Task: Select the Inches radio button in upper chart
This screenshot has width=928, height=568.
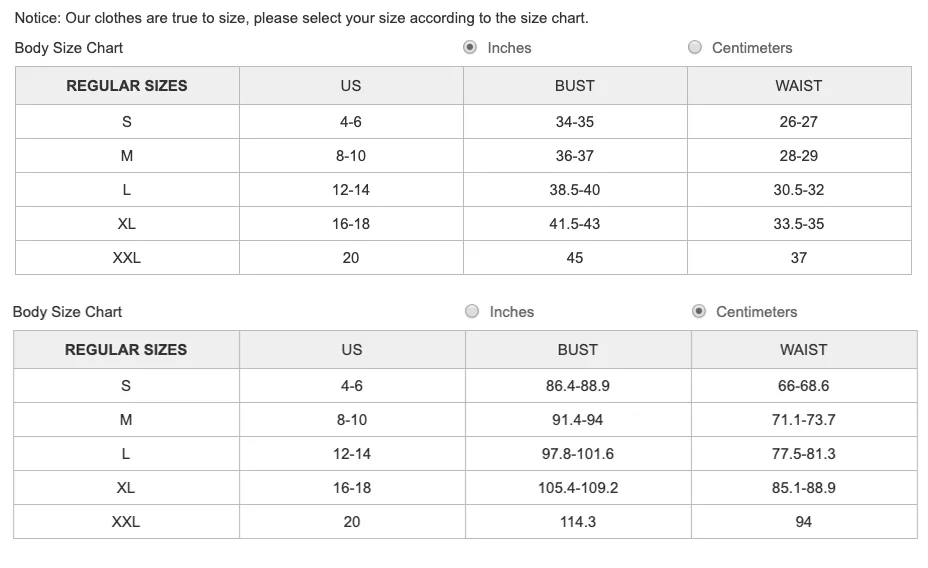Action: (470, 47)
